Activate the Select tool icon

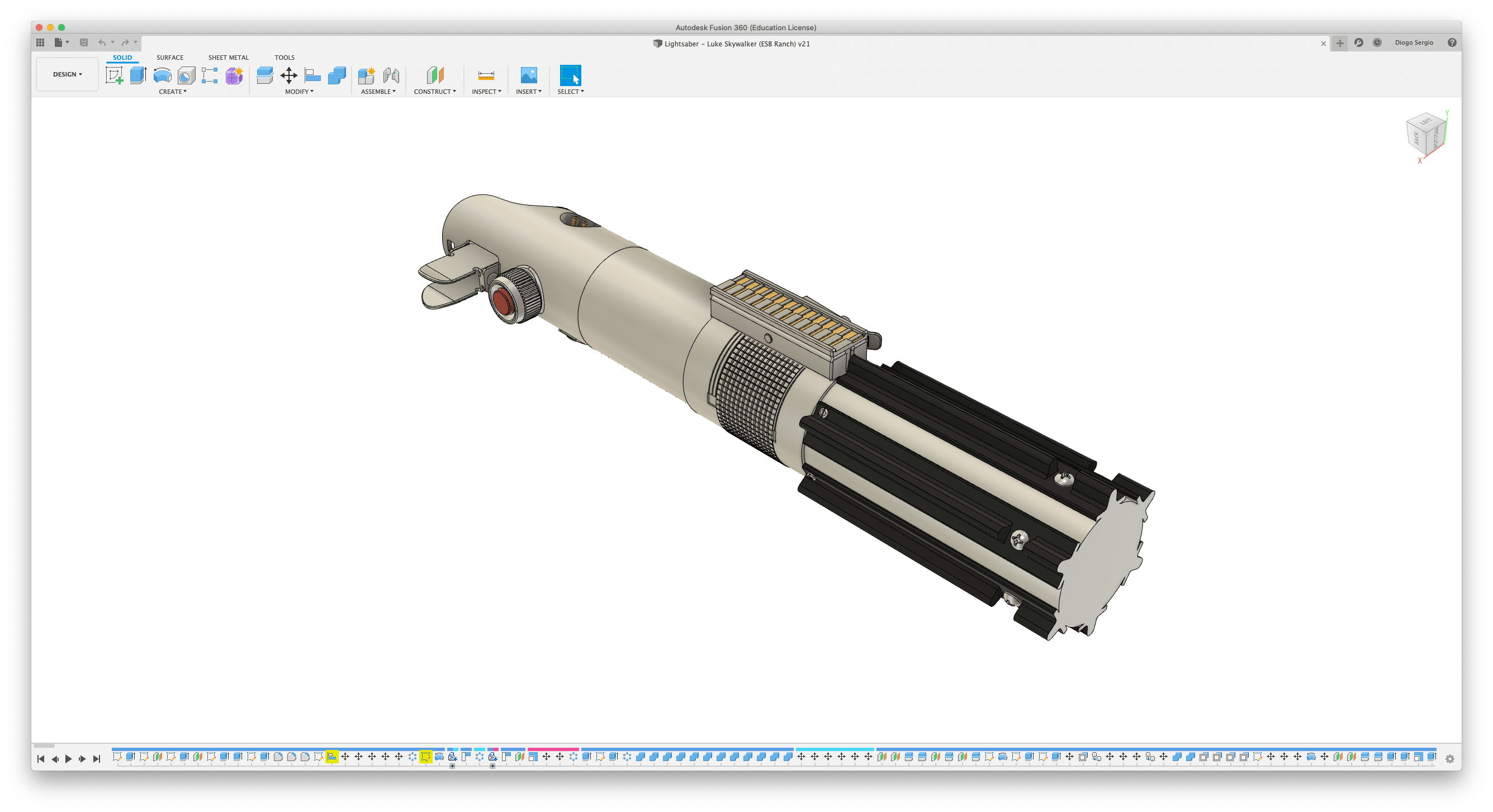tap(570, 75)
